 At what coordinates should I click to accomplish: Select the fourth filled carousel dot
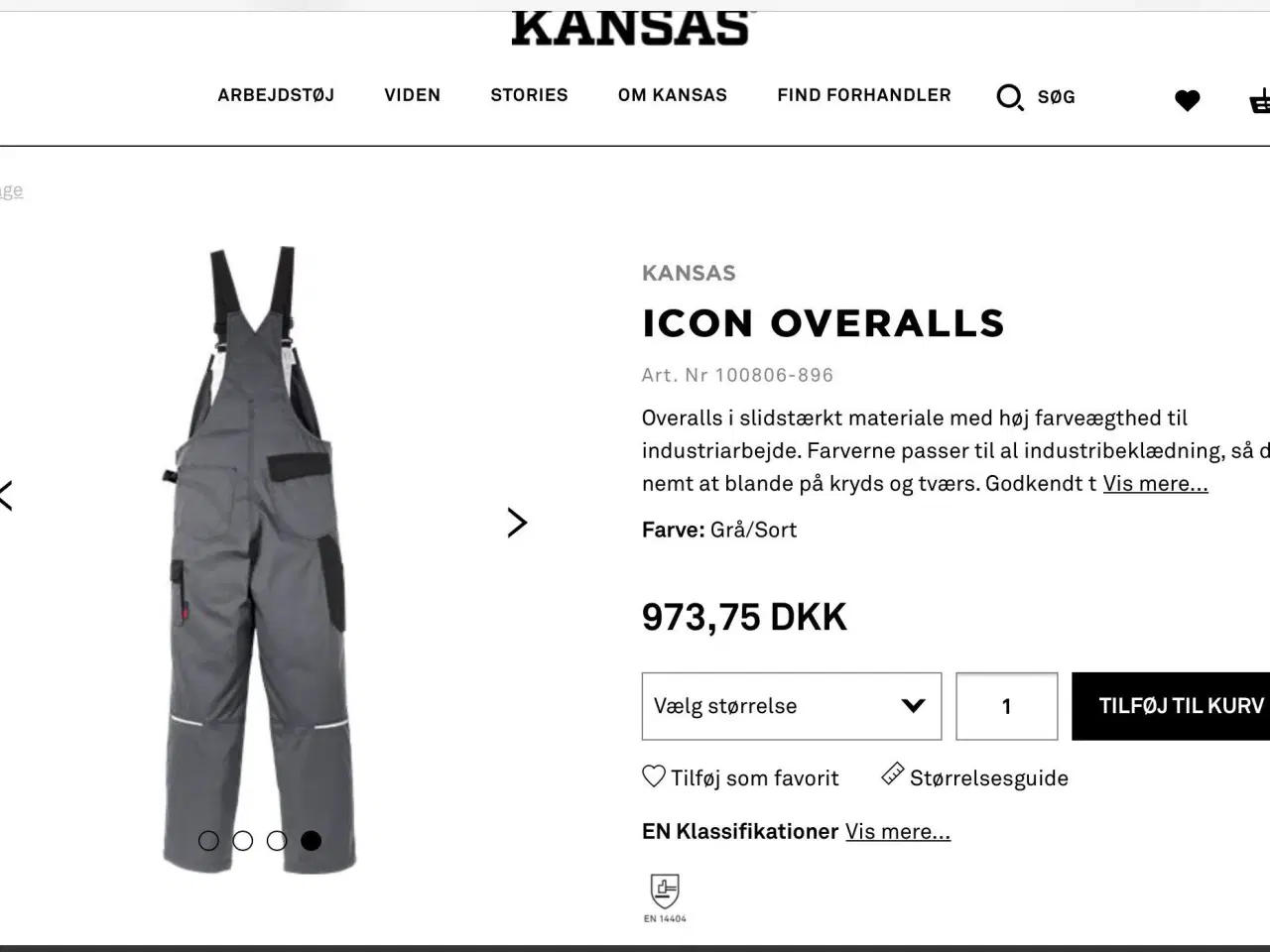pos(312,841)
